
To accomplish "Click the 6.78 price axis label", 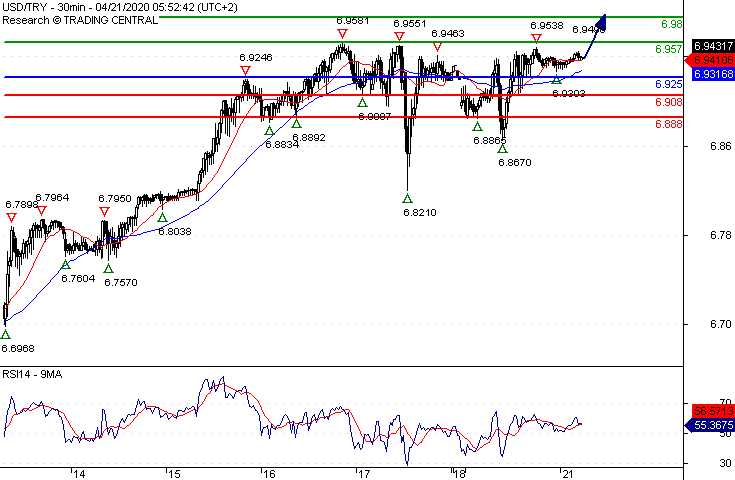I will 720,235.
